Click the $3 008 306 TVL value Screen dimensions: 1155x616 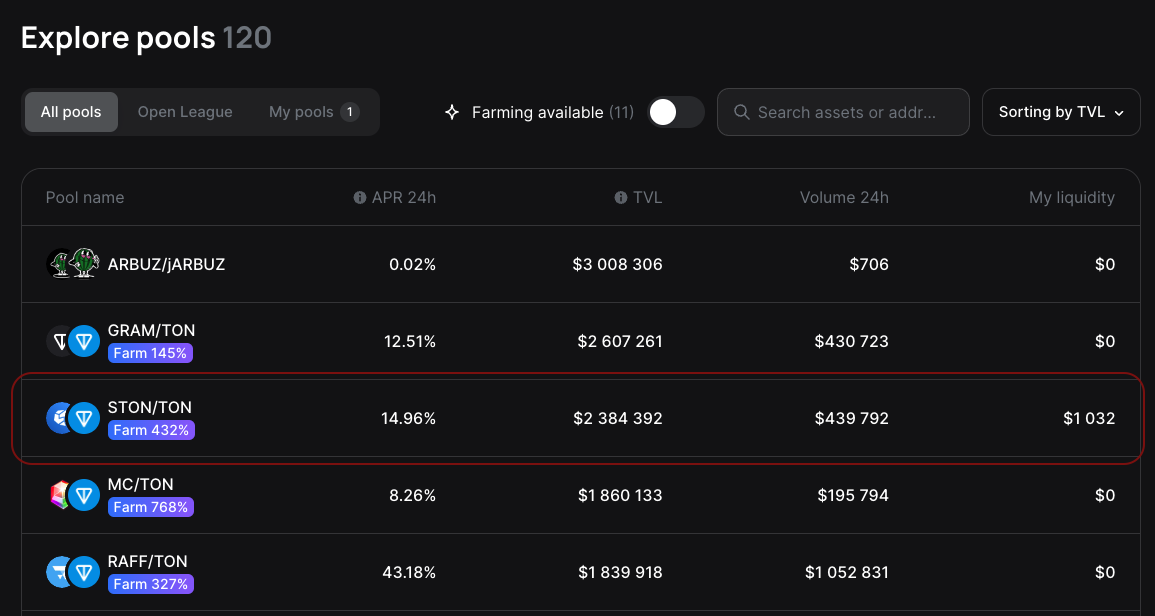[x=617, y=264]
